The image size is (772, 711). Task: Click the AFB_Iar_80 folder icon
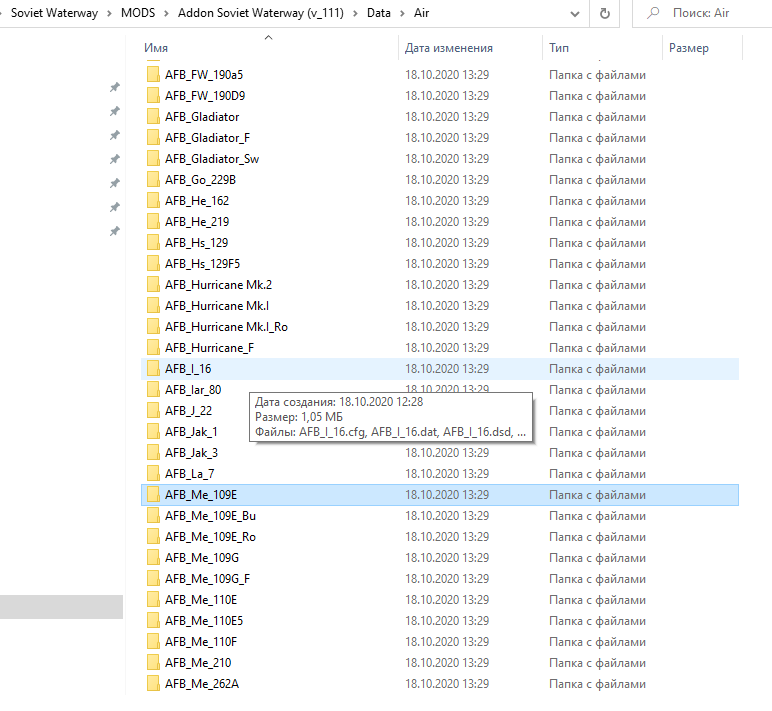(x=153, y=389)
